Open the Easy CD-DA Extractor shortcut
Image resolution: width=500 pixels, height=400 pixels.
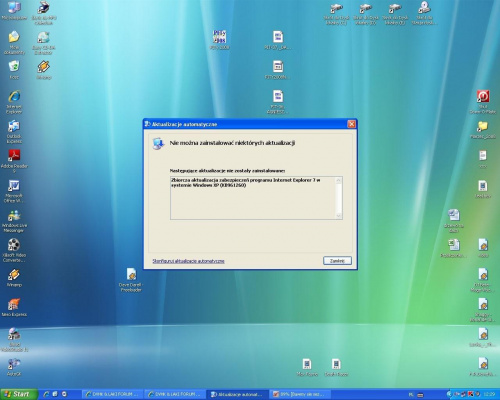43,43
